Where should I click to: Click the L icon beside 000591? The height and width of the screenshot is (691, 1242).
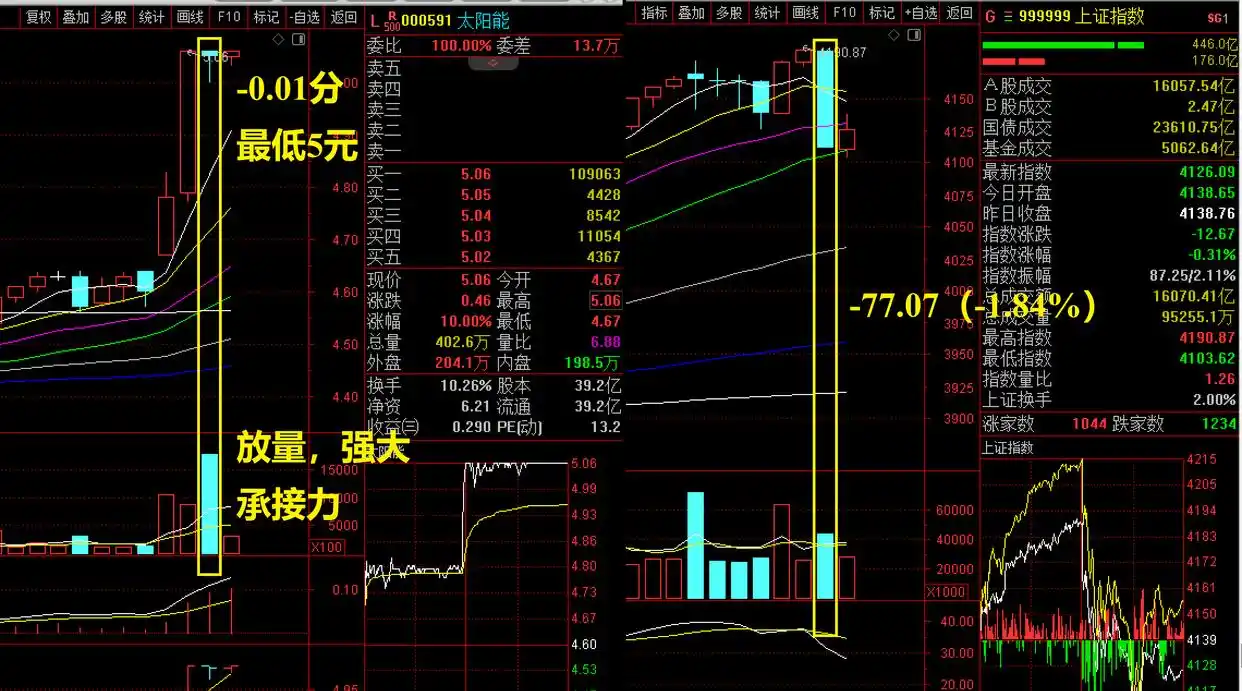click(374, 21)
